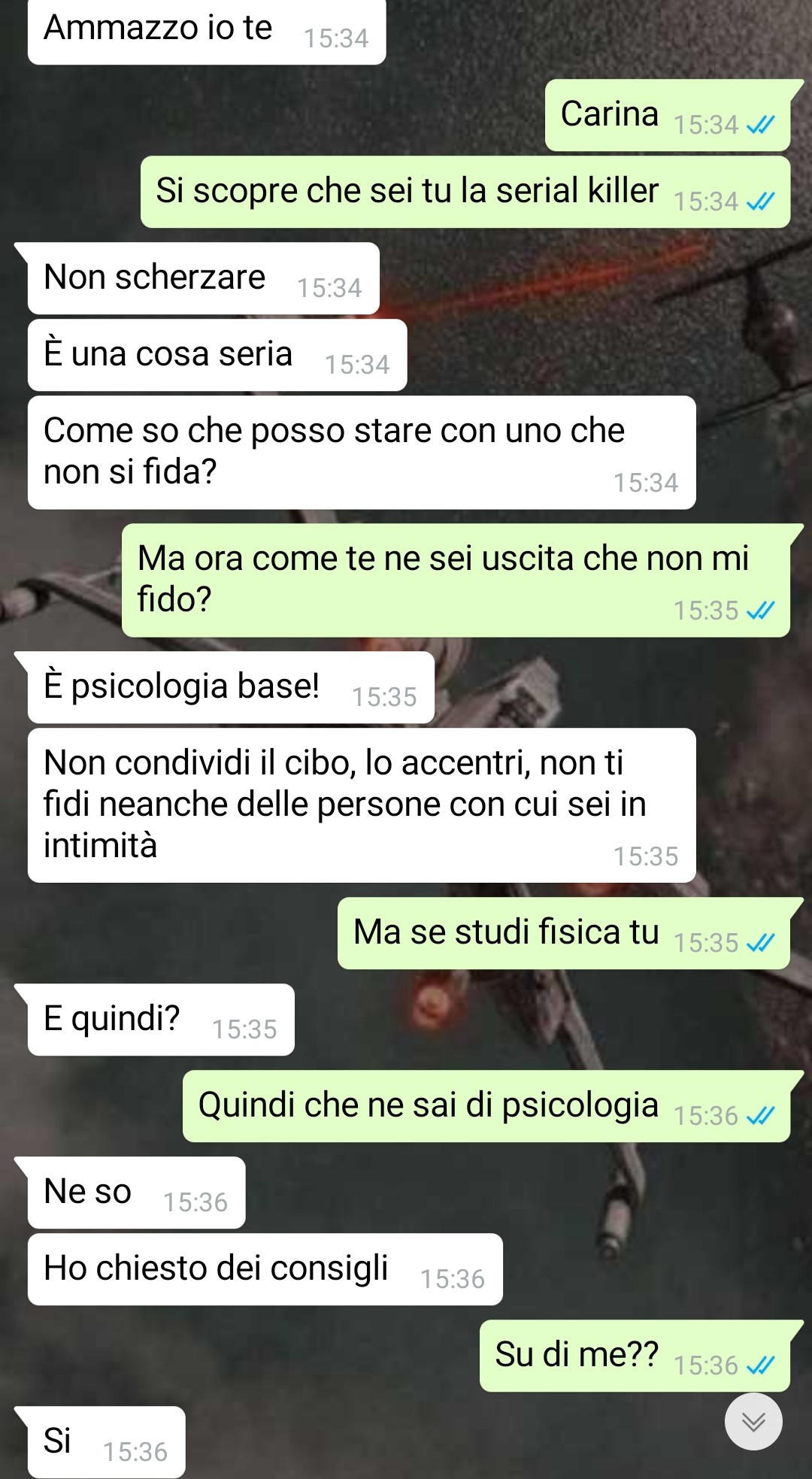Select the "Ammazzo io te" message
Viewport: 812px width, 1479px height.
[207, 30]
